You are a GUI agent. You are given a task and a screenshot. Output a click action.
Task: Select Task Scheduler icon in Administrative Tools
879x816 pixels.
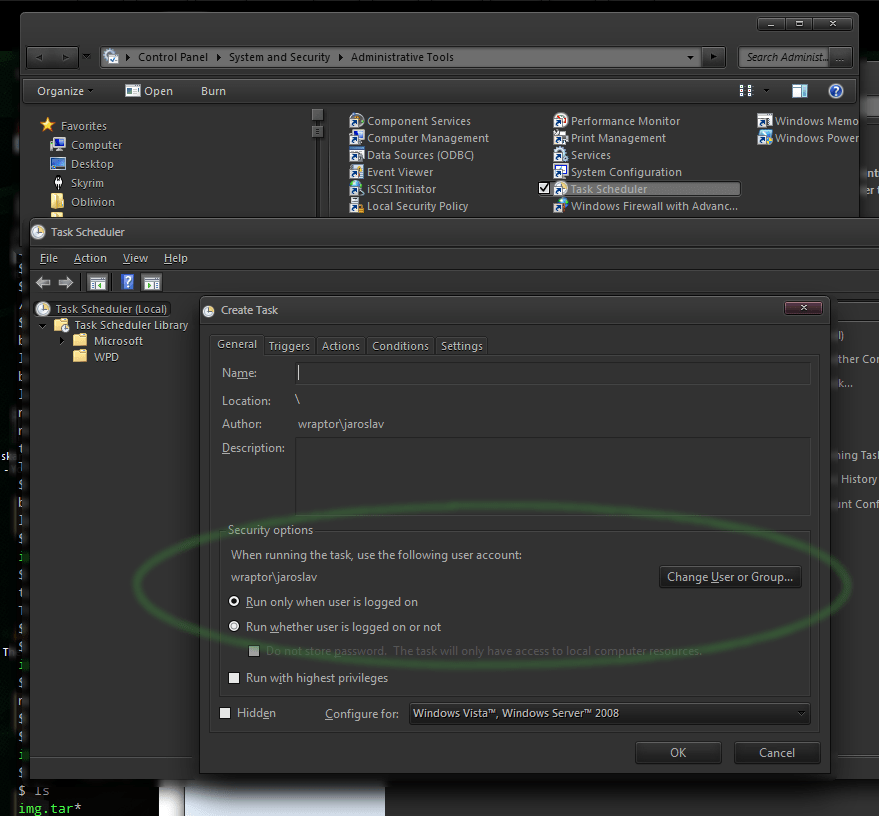coord(561,189)
